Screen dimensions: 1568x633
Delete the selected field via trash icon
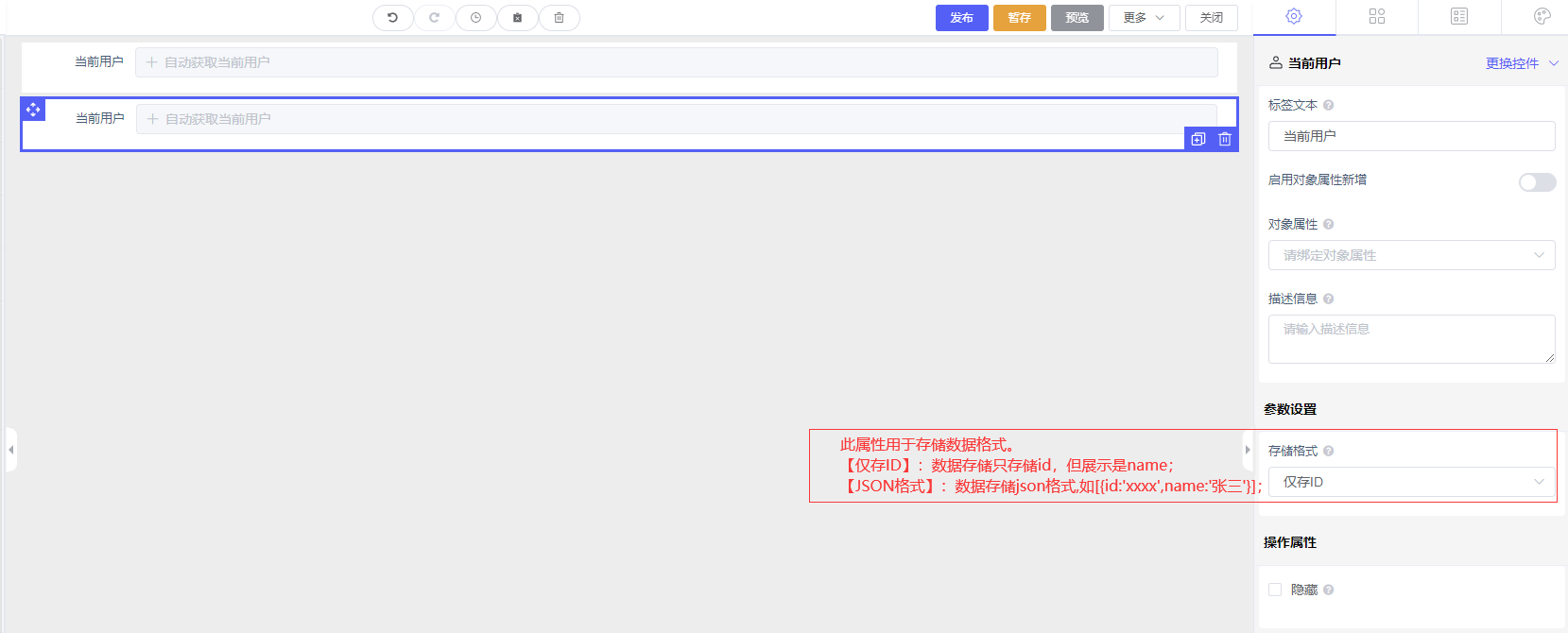(1224, 139)
